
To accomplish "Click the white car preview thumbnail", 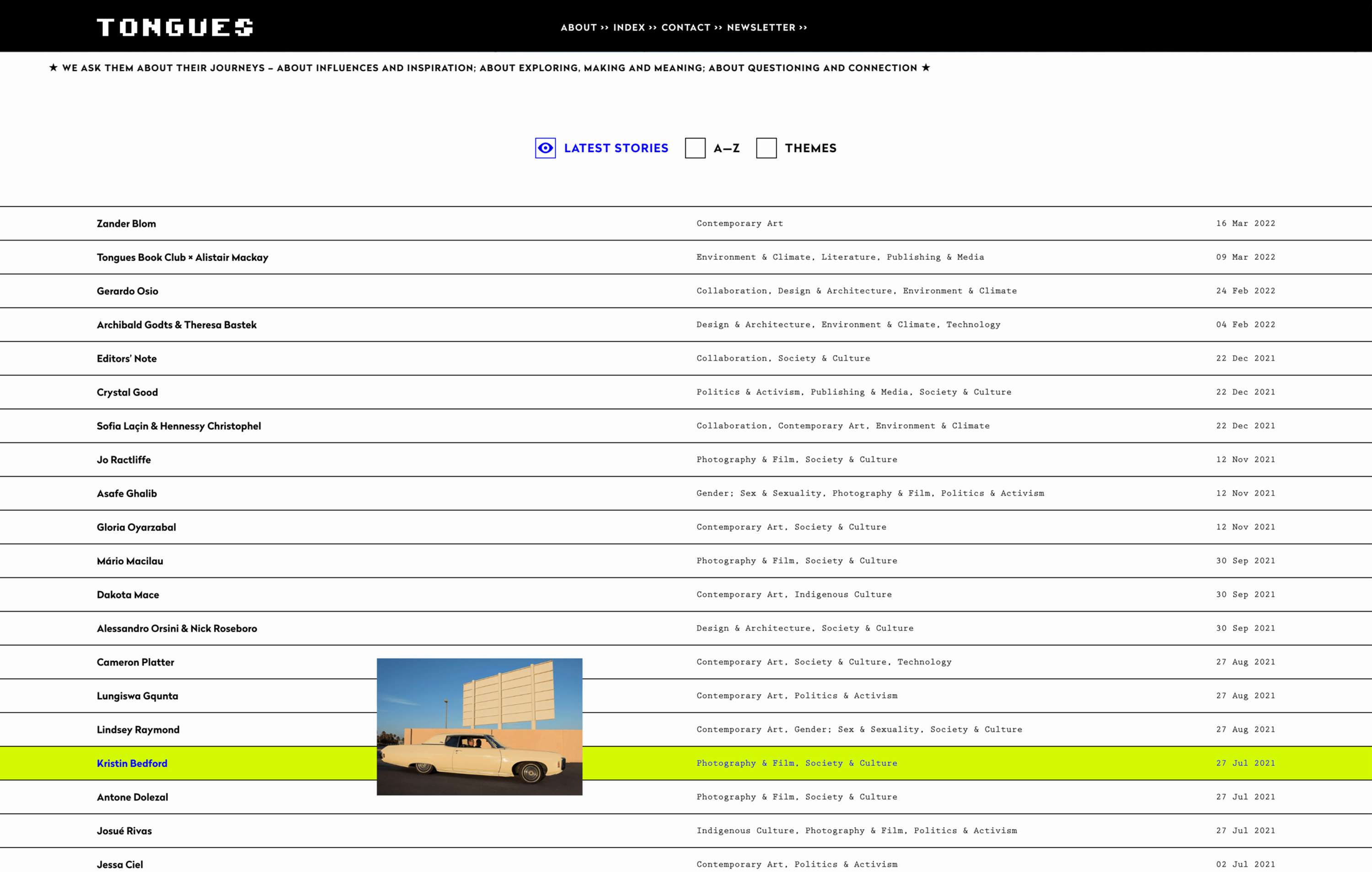I will pyautogui.click(x=479, y=727).
